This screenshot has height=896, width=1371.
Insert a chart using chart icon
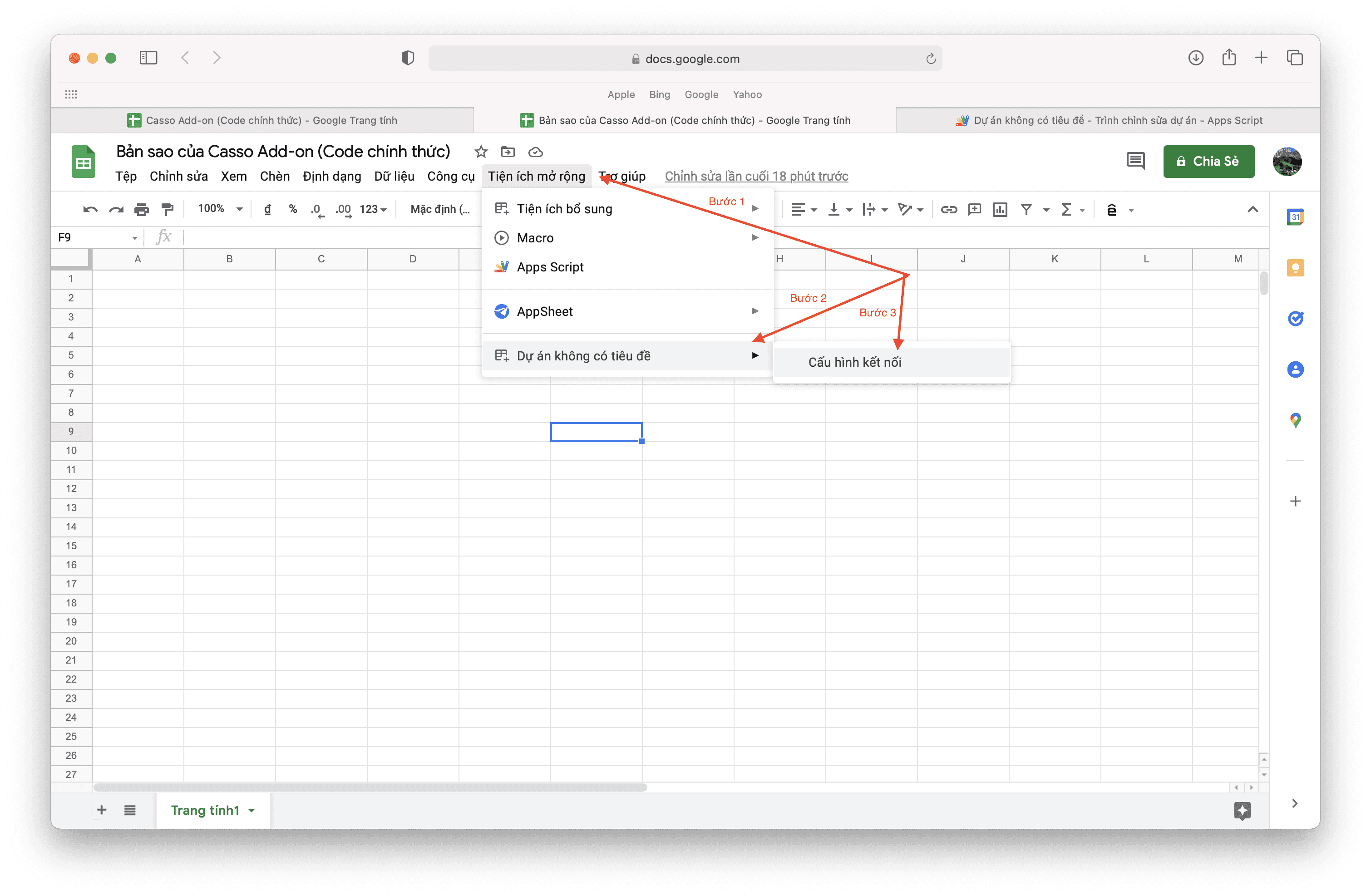pos(1000,210)
